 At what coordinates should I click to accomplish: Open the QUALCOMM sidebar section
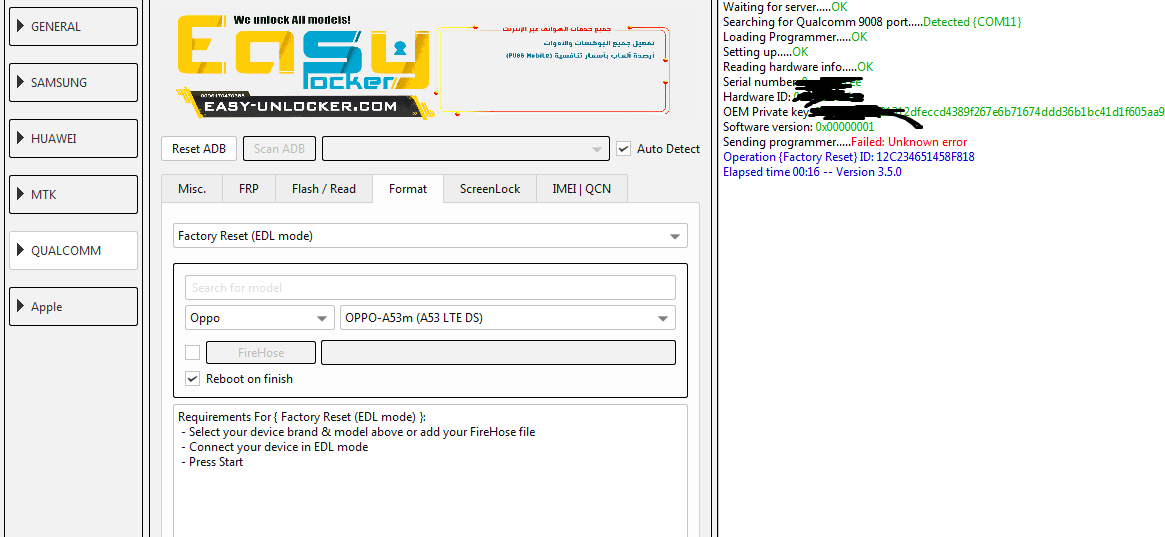(73, 250)
